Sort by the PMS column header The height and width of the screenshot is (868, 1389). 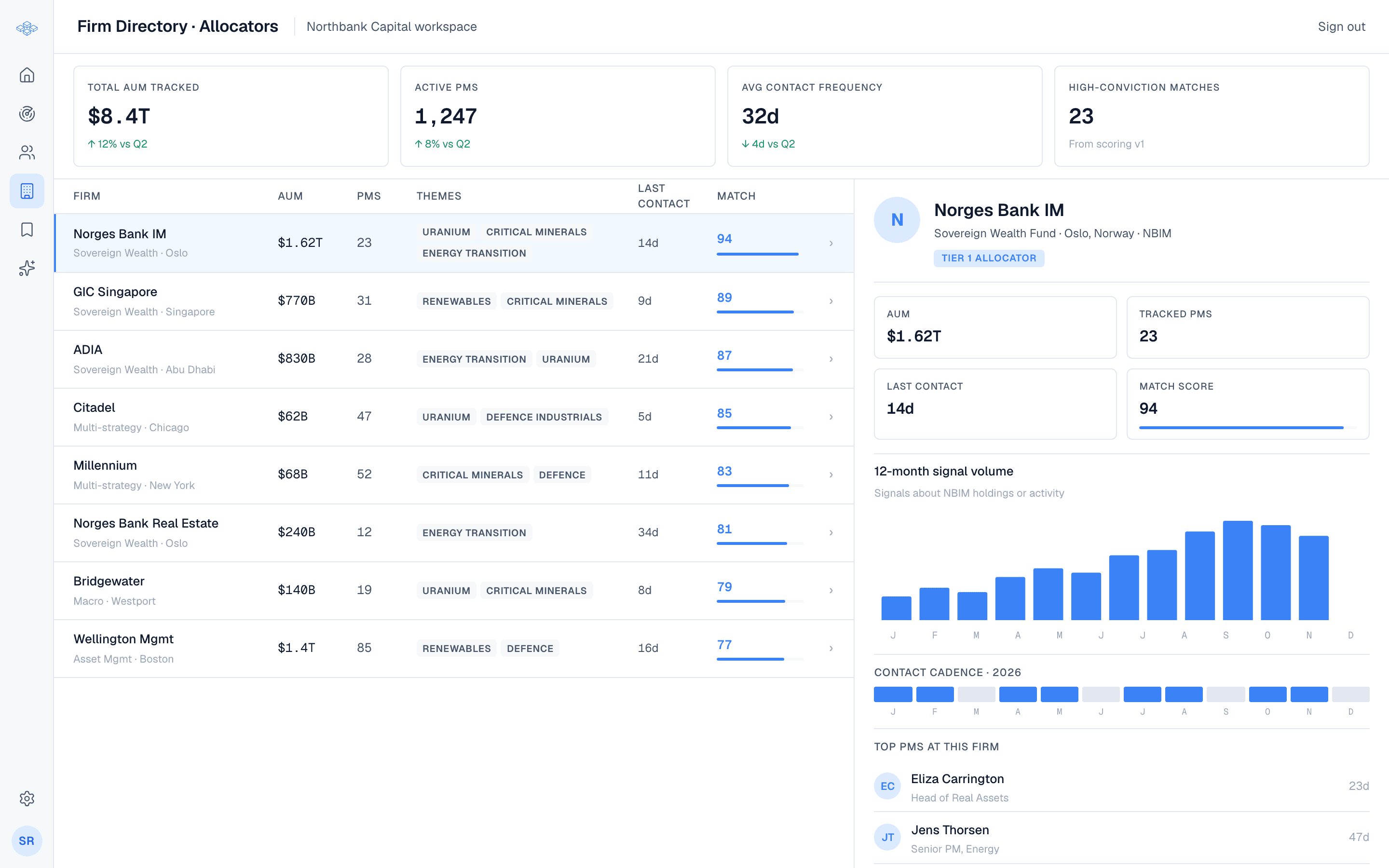369,196
